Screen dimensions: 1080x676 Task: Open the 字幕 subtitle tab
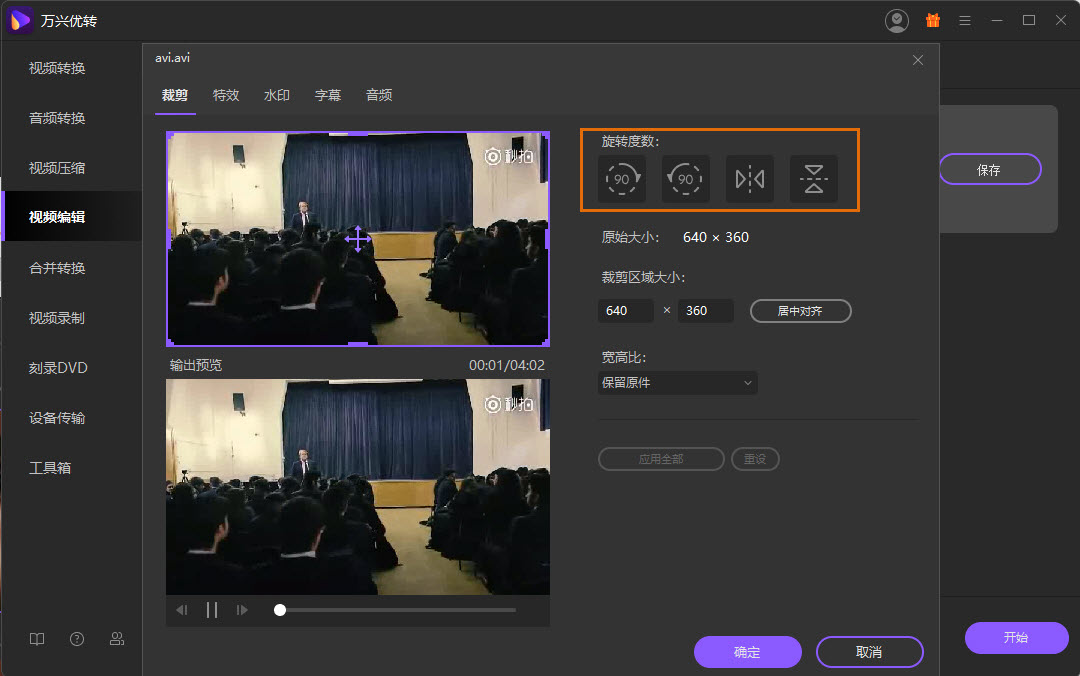click(328, 95)
